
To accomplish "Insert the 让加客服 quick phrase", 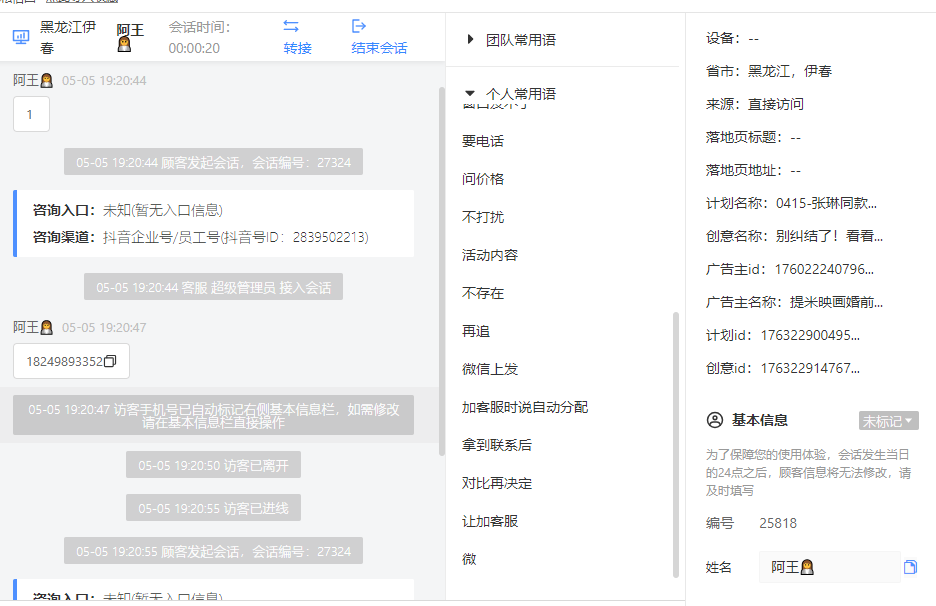I will point(490,521).
